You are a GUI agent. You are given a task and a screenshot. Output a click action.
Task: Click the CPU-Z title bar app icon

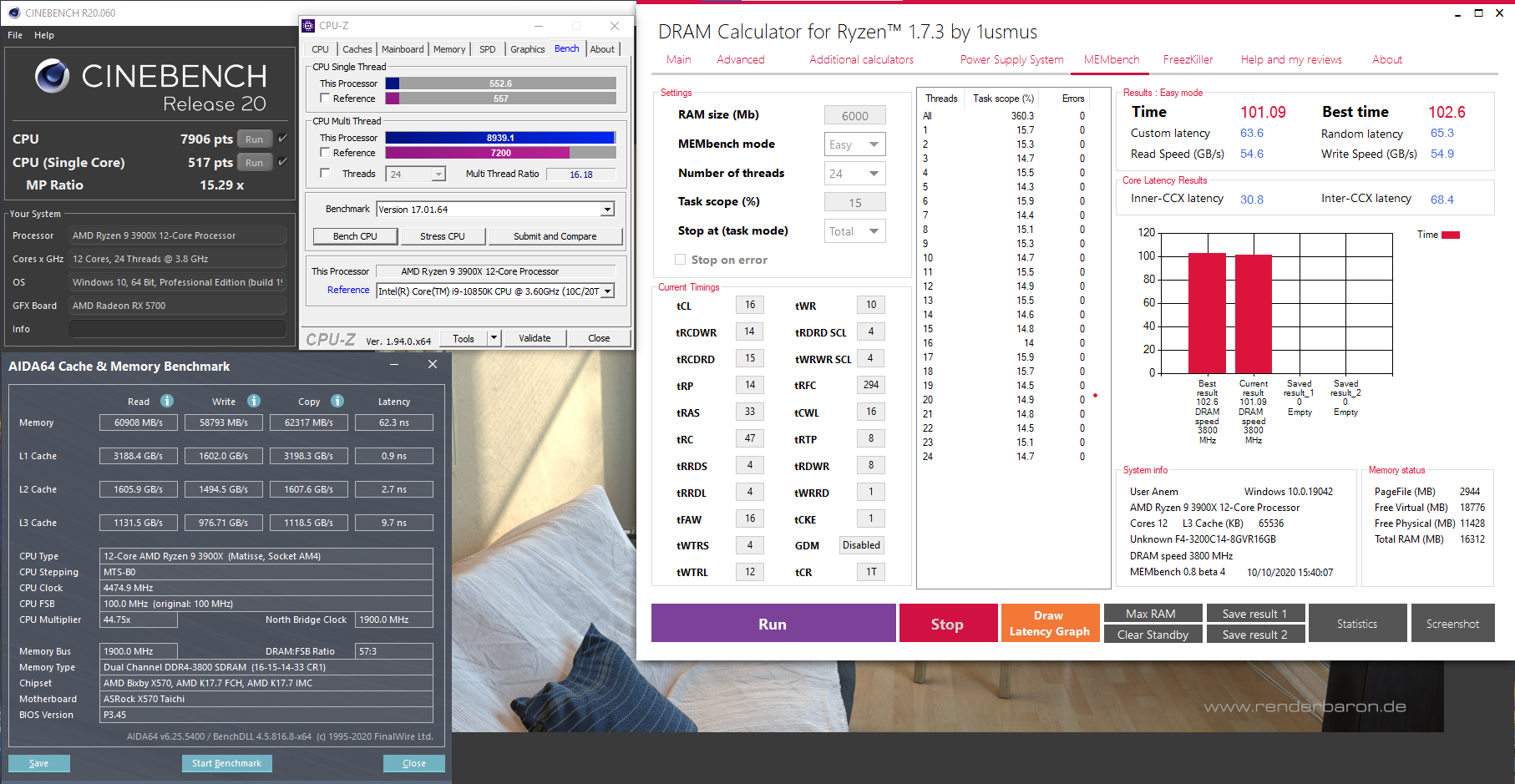309,26
